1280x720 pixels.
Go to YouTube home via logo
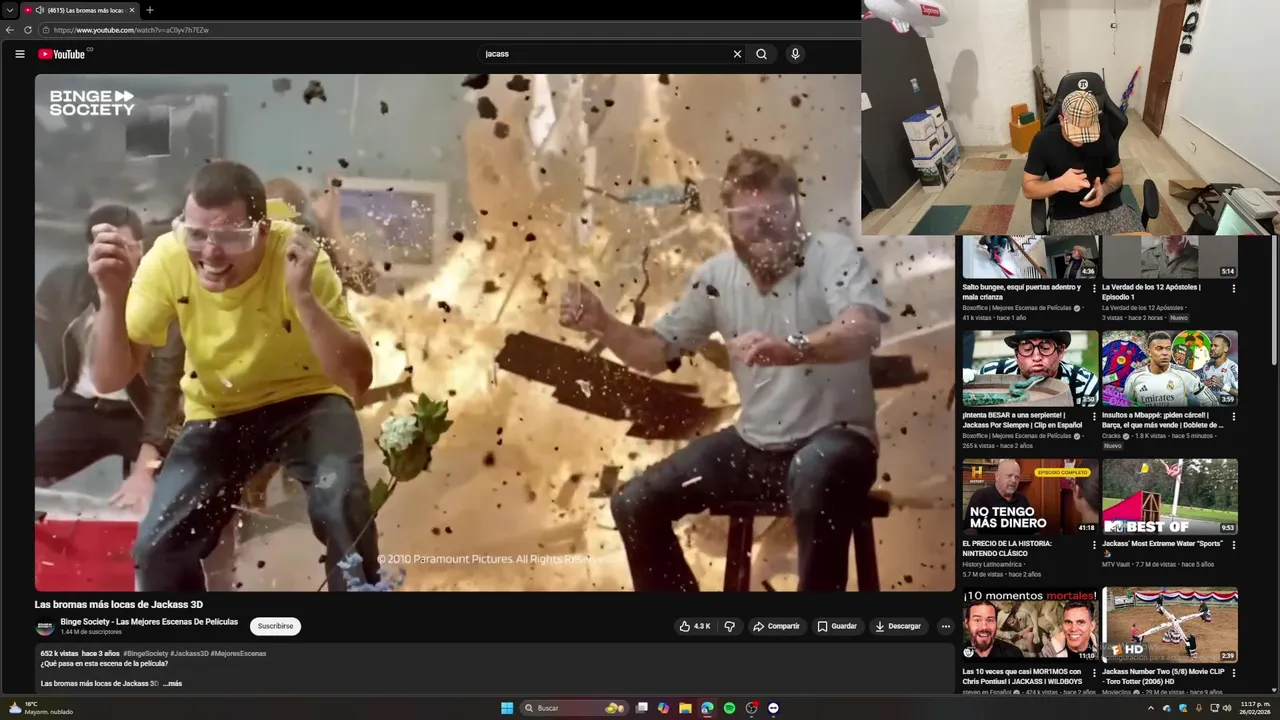coord(63,54)
